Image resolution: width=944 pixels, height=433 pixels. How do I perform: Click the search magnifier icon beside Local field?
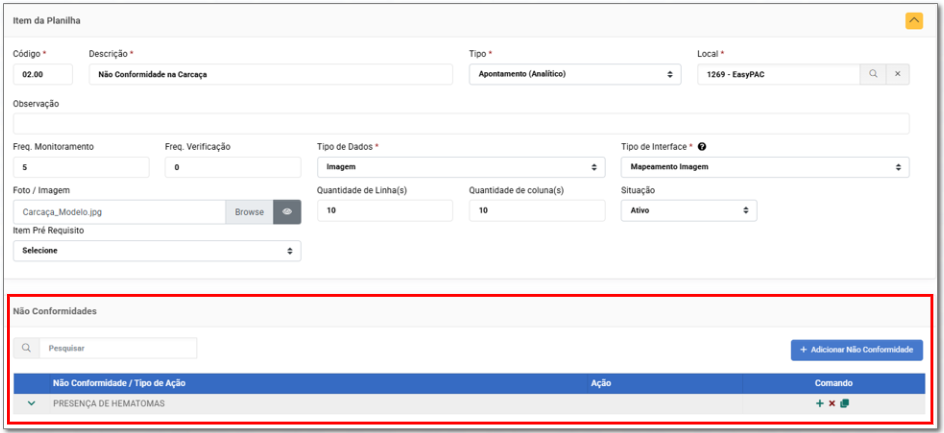[872, 74]
